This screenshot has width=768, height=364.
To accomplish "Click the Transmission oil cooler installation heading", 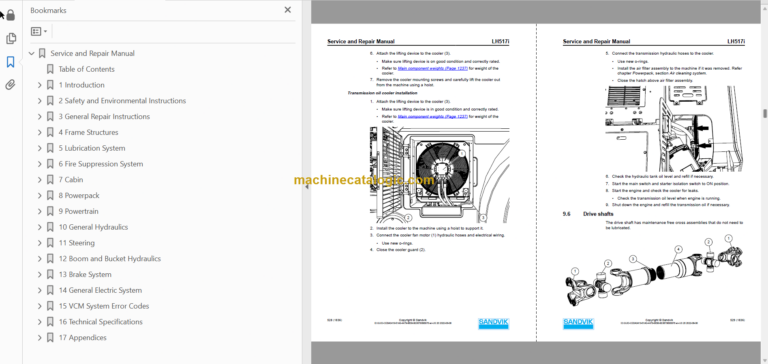I will tap(383, 93).
